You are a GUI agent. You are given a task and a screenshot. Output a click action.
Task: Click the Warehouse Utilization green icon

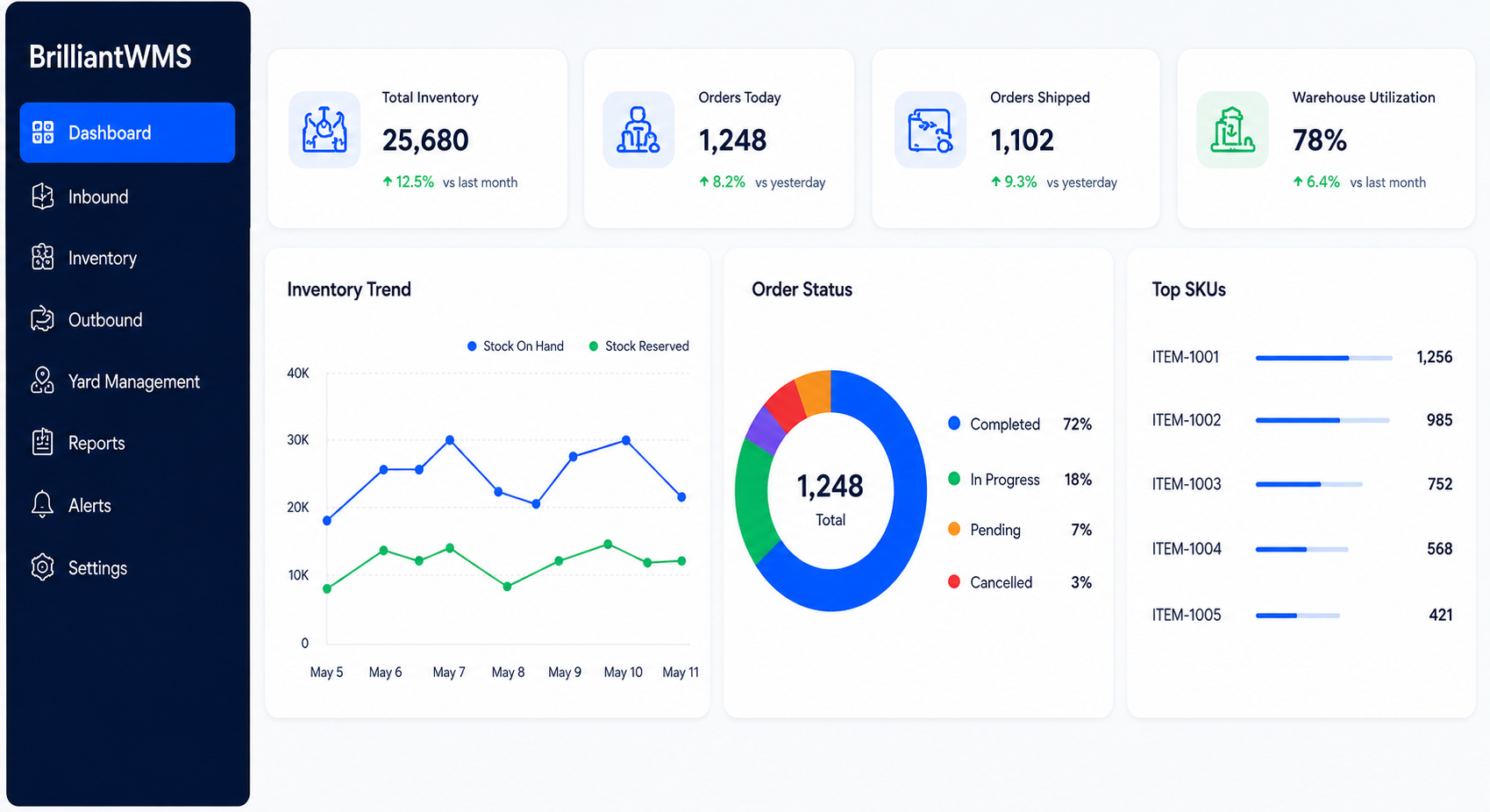click(x=1232, y=130)
